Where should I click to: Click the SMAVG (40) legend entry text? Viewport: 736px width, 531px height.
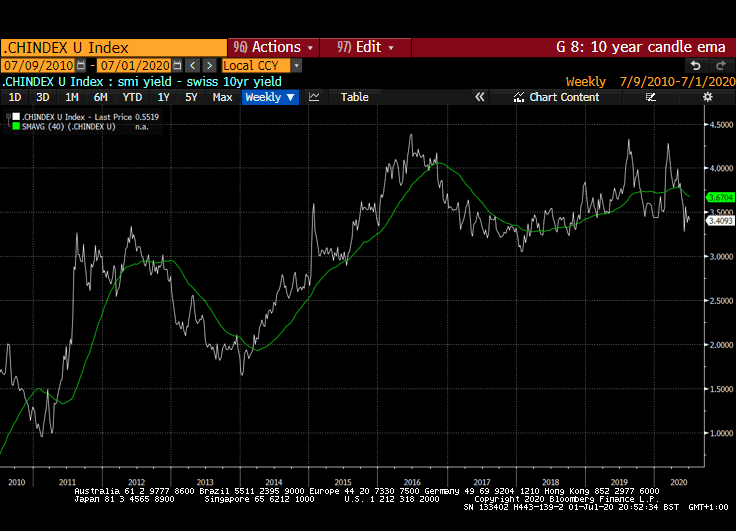69,127
